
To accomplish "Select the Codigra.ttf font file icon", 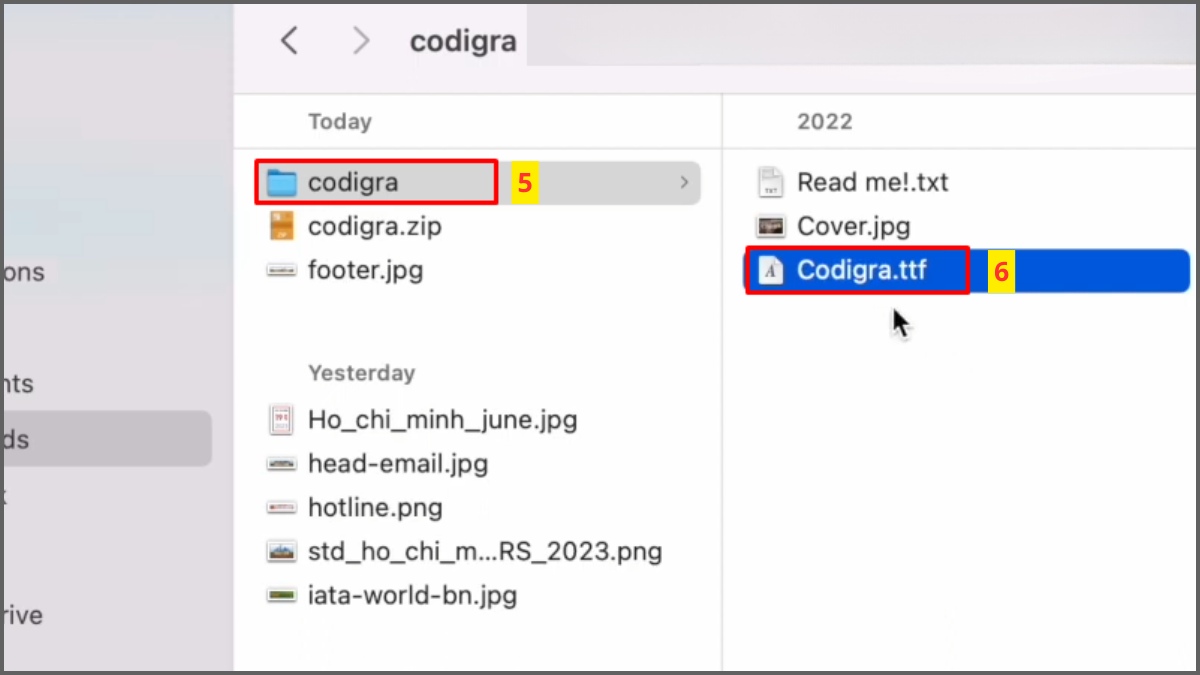I will coord(770,270).
